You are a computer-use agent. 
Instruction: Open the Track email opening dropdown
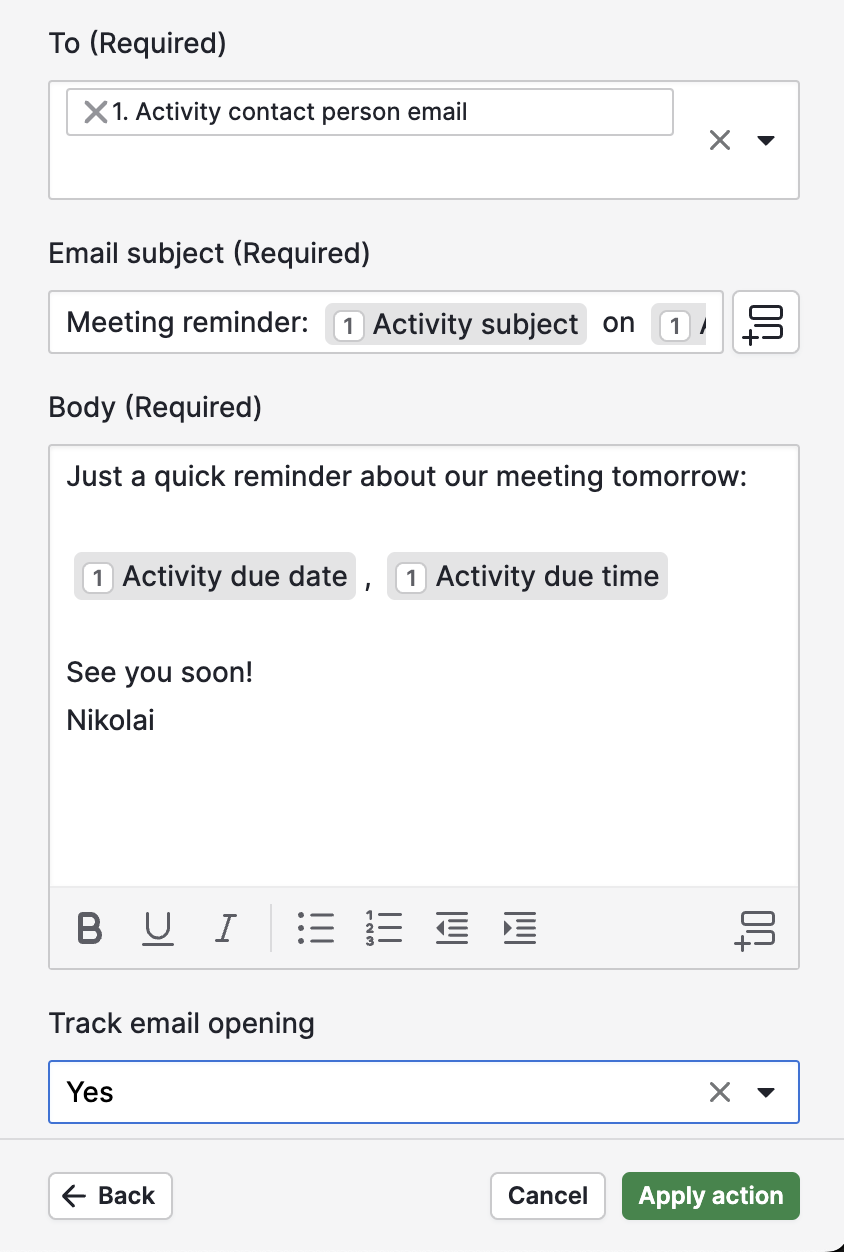point(766,1092)
